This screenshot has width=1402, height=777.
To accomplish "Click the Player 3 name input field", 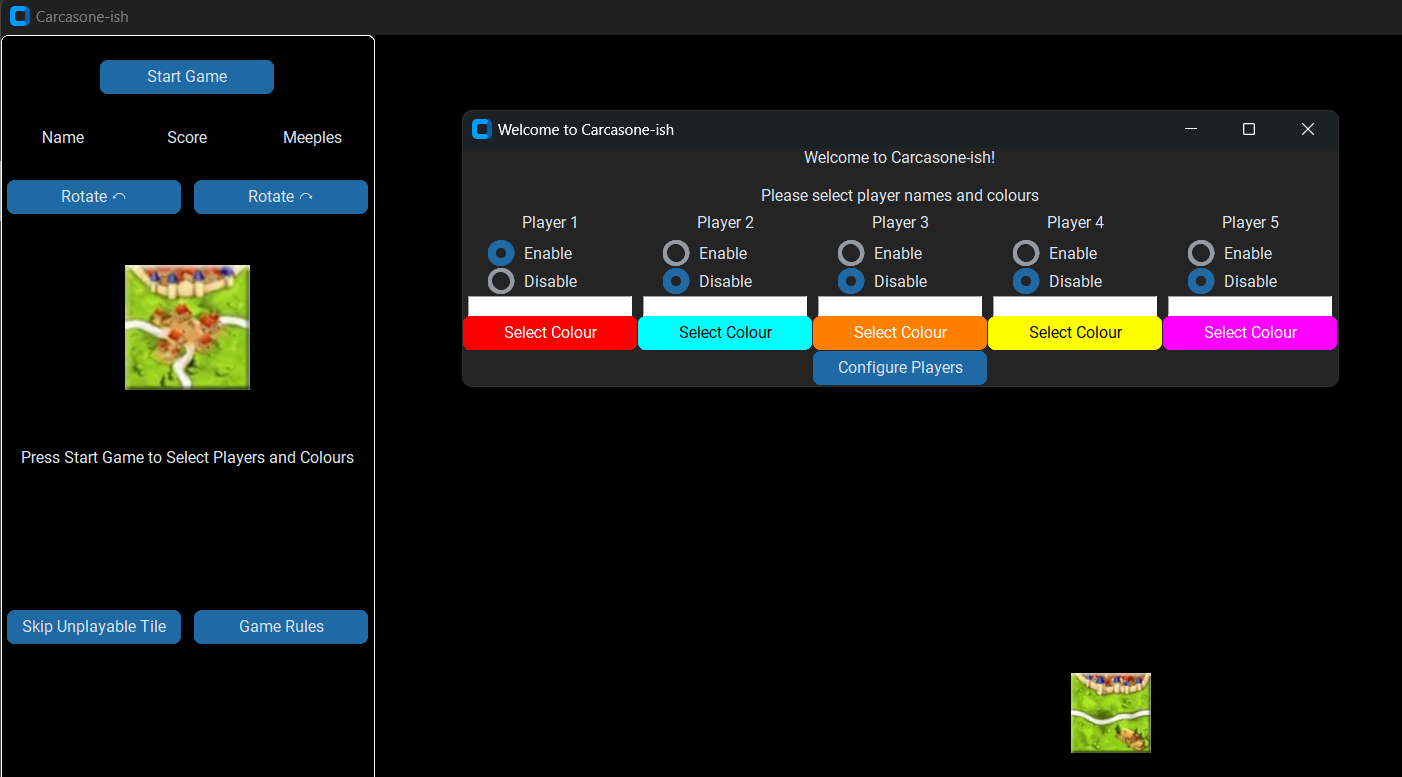I will click(900, 306).
